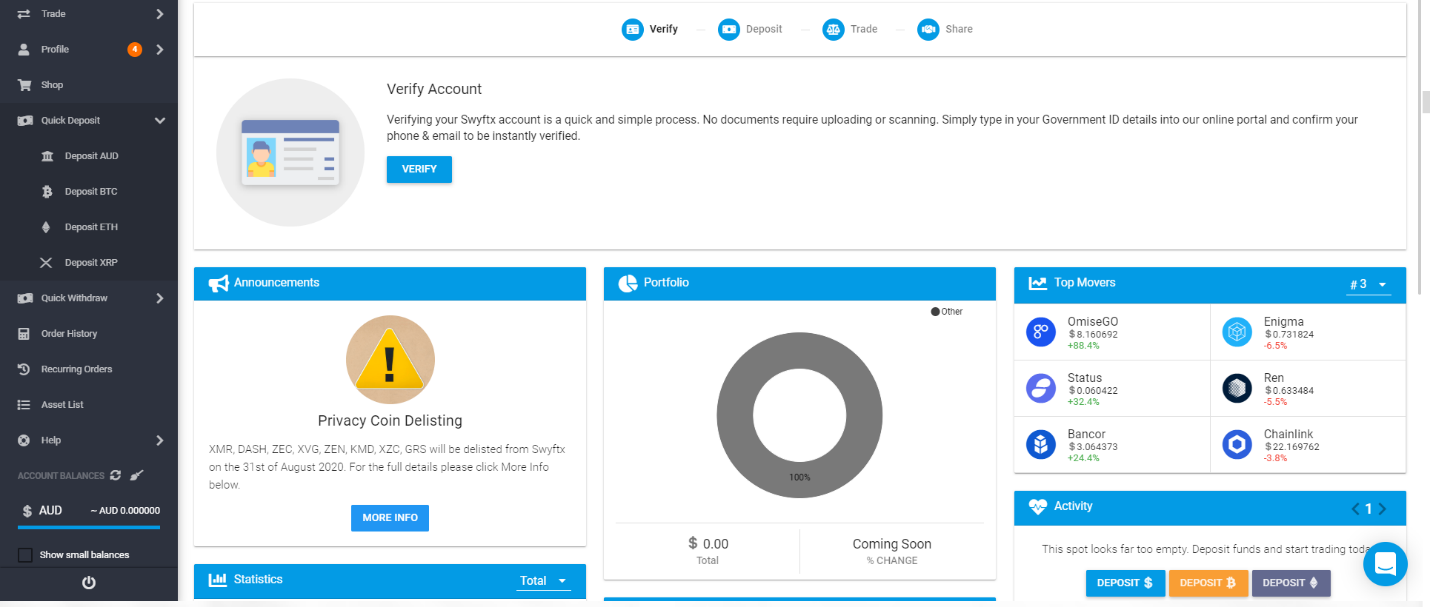The width and height of the screenshot is (1430, 607).
Task: Click the blue VERIFY button
Action: 419,170
